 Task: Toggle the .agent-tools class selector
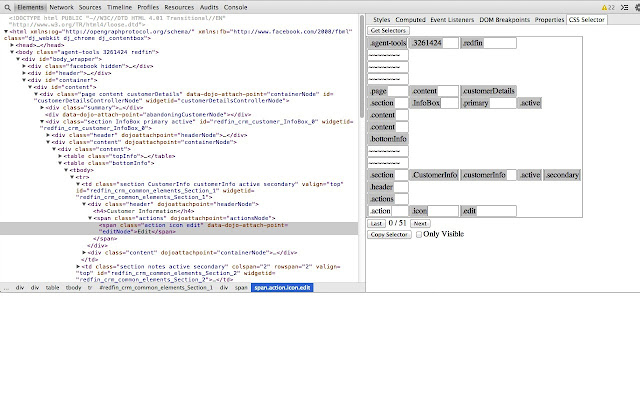(388, 43)
